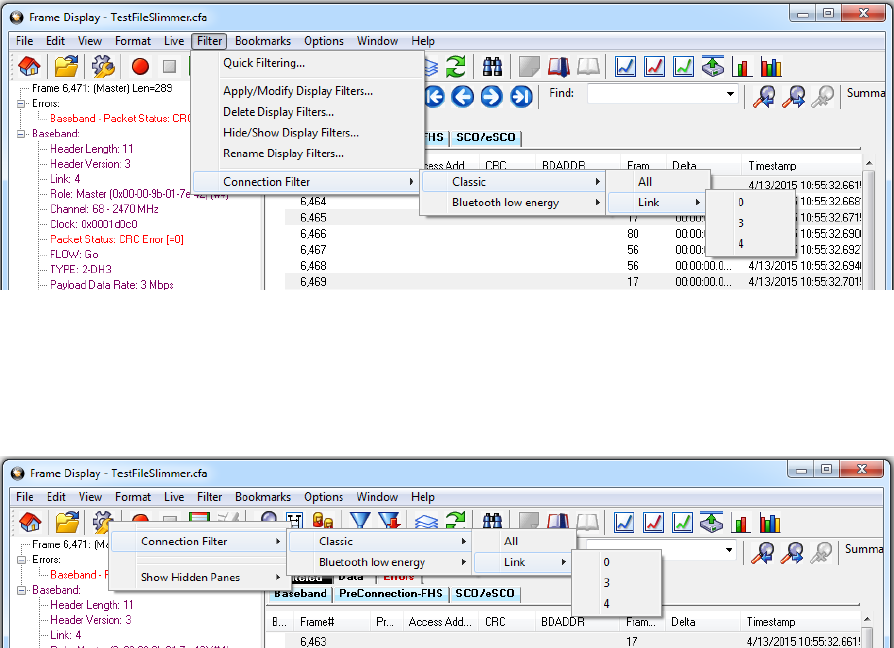Viewport: 894px width, 648px height.
Task: Click inside the Find text field
Action: (x=650, y=96)
